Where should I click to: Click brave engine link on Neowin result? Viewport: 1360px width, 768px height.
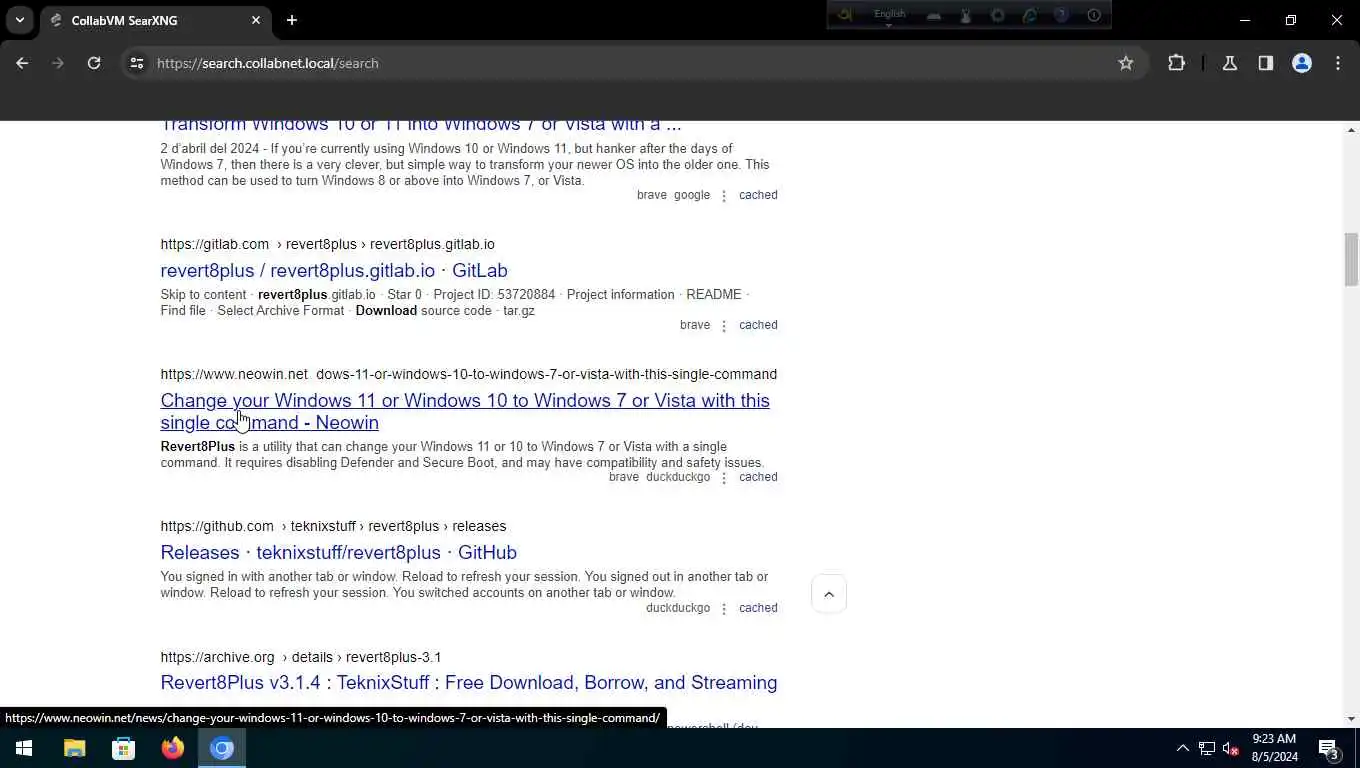[624, 477]
